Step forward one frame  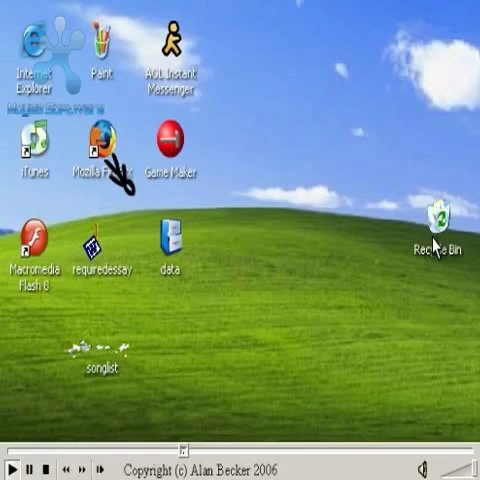point(100,470)
